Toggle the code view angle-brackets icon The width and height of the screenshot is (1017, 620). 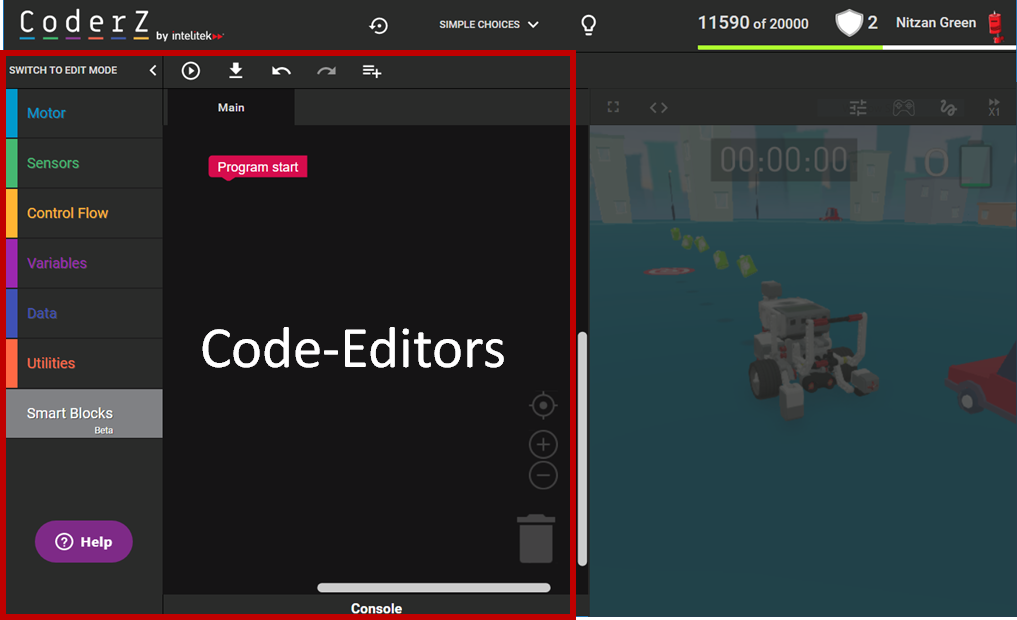pyautogui.click(x=658, y=108)
